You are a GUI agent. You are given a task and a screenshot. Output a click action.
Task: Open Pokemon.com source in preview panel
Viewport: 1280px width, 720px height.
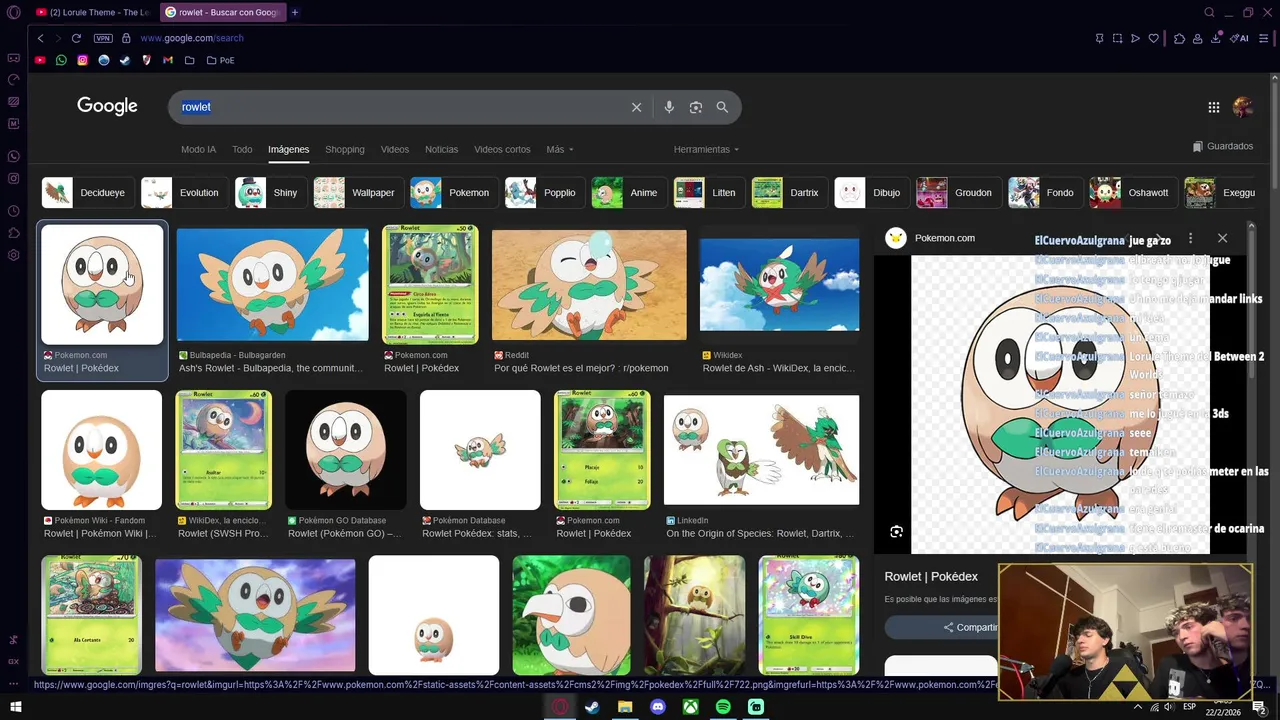[930, 238]
